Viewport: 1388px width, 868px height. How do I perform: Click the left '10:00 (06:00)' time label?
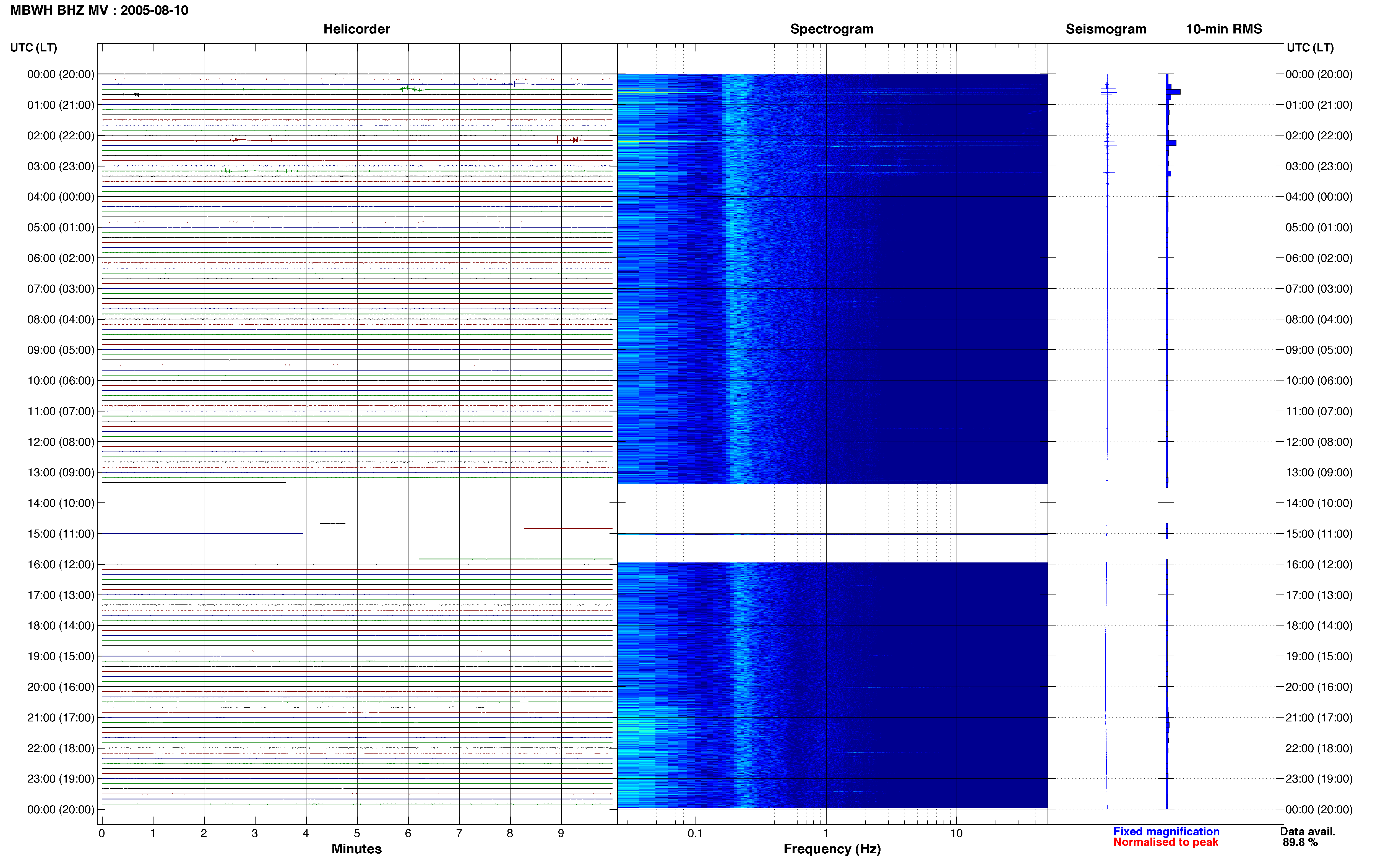(61, 380)
